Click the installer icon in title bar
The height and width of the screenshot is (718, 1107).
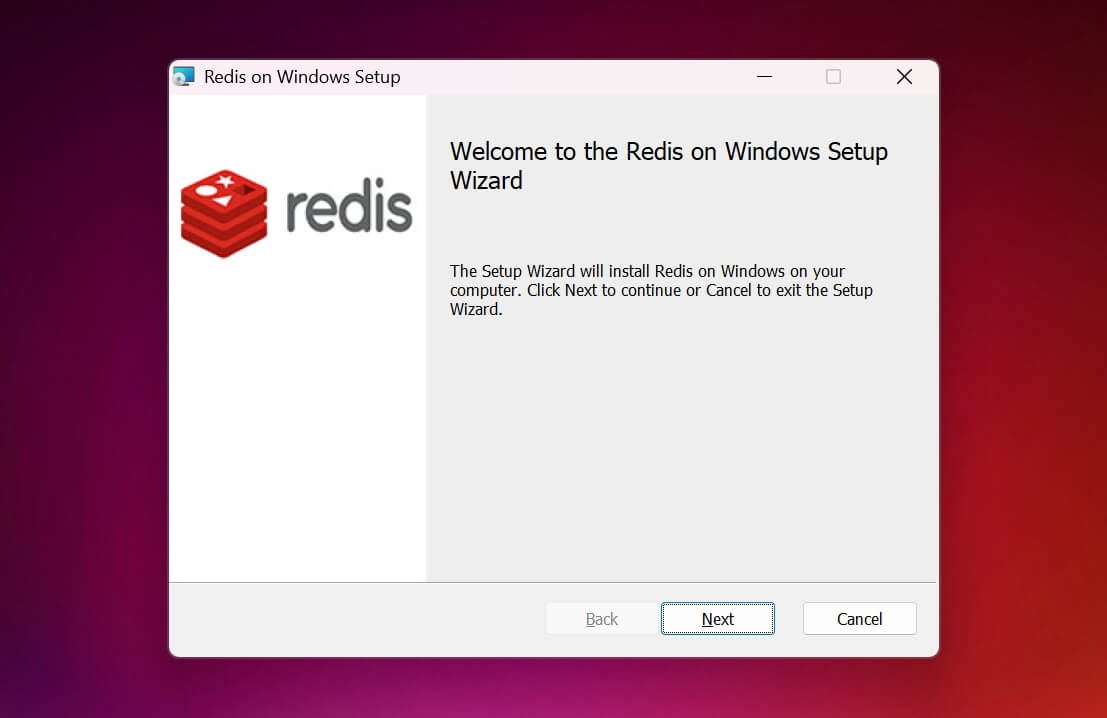(184, 76)
